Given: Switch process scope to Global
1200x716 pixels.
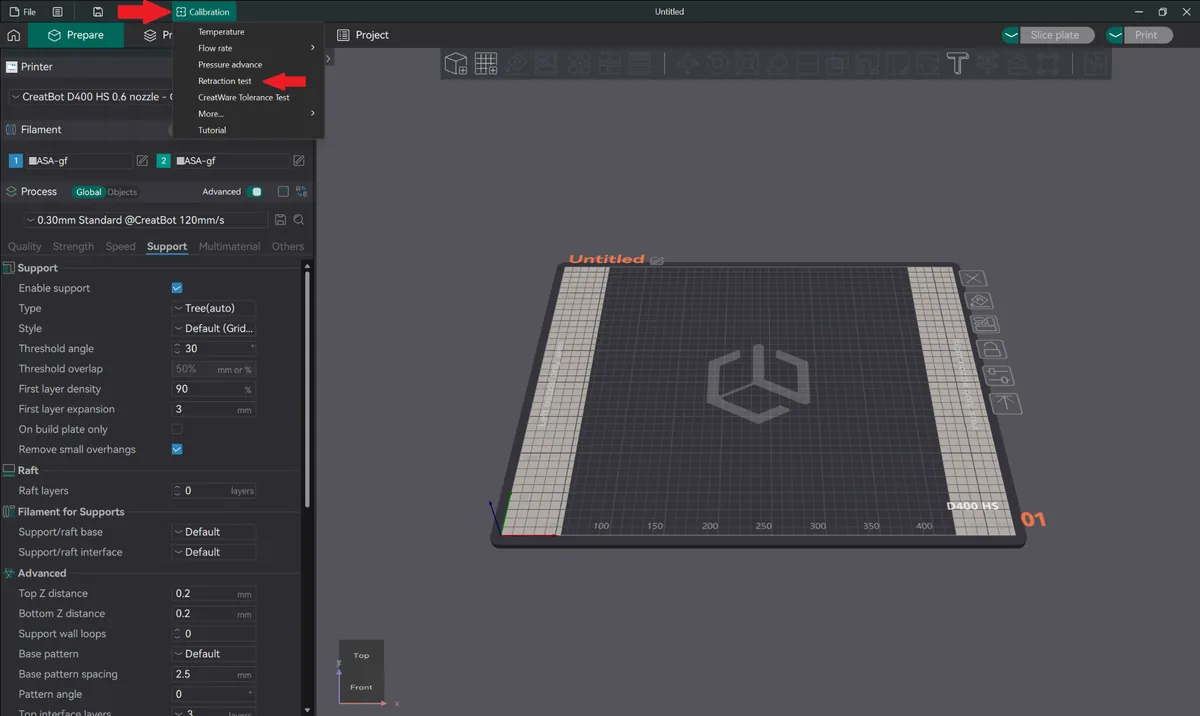Looking at the screenshot, I should [89, 192].
